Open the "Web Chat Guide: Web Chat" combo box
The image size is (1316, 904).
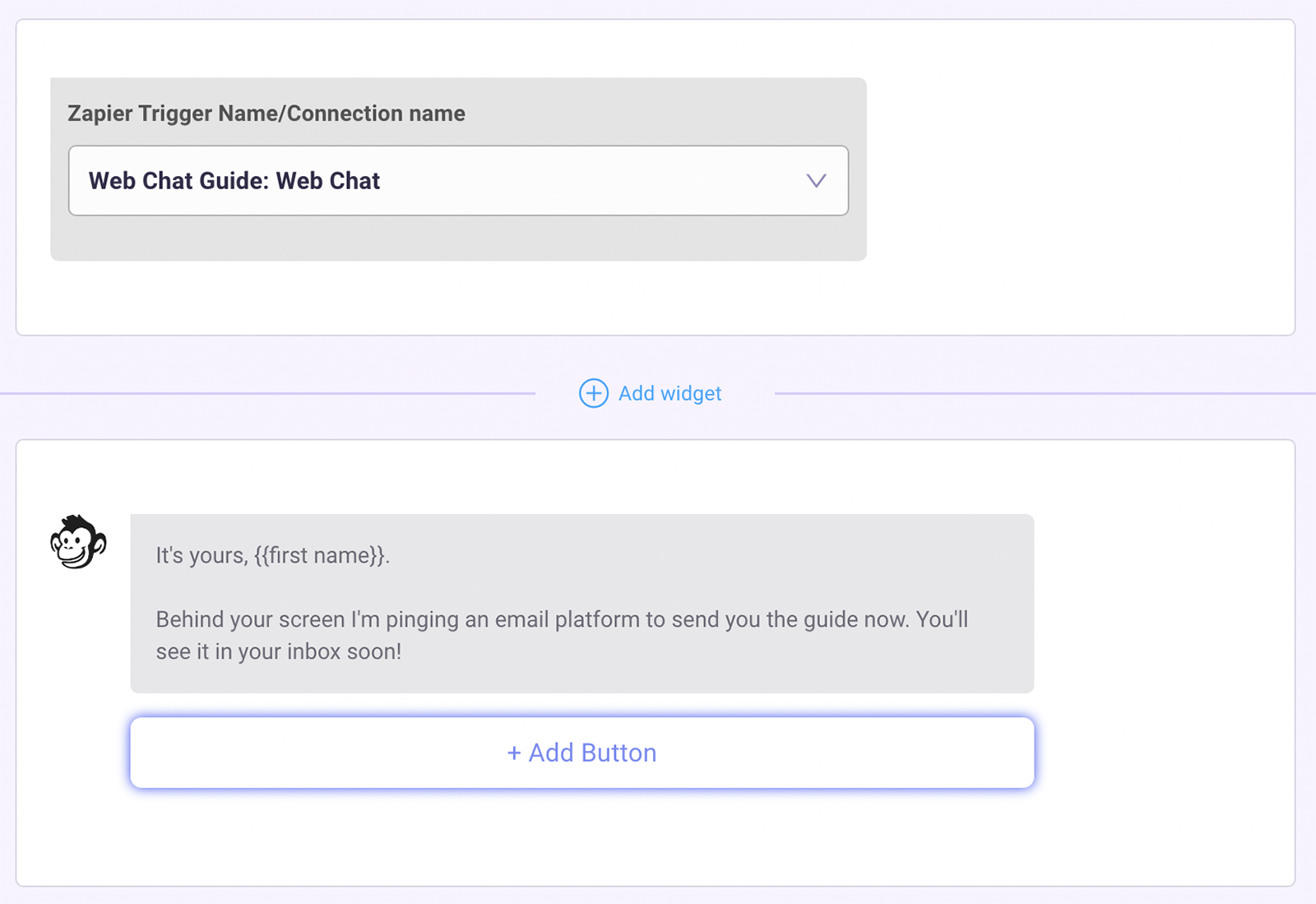[457, 181]
